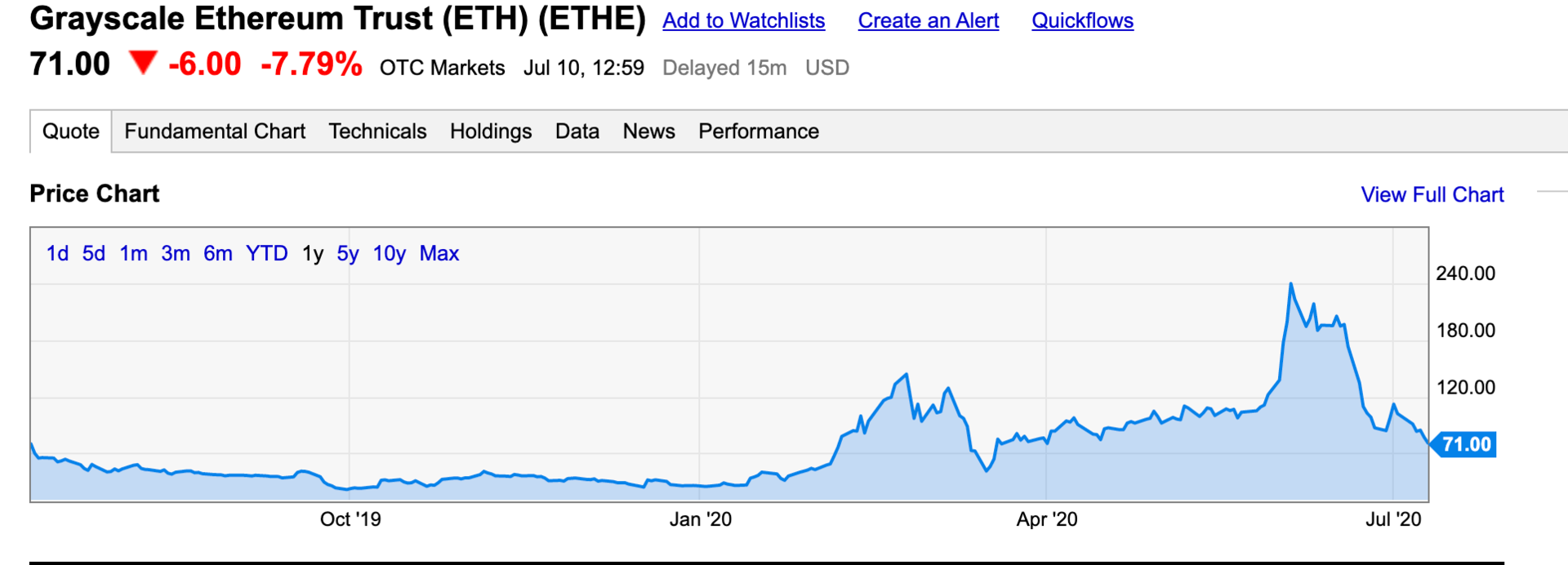
Task: Select the 6m chart range
Action: [x=218, y=254]
